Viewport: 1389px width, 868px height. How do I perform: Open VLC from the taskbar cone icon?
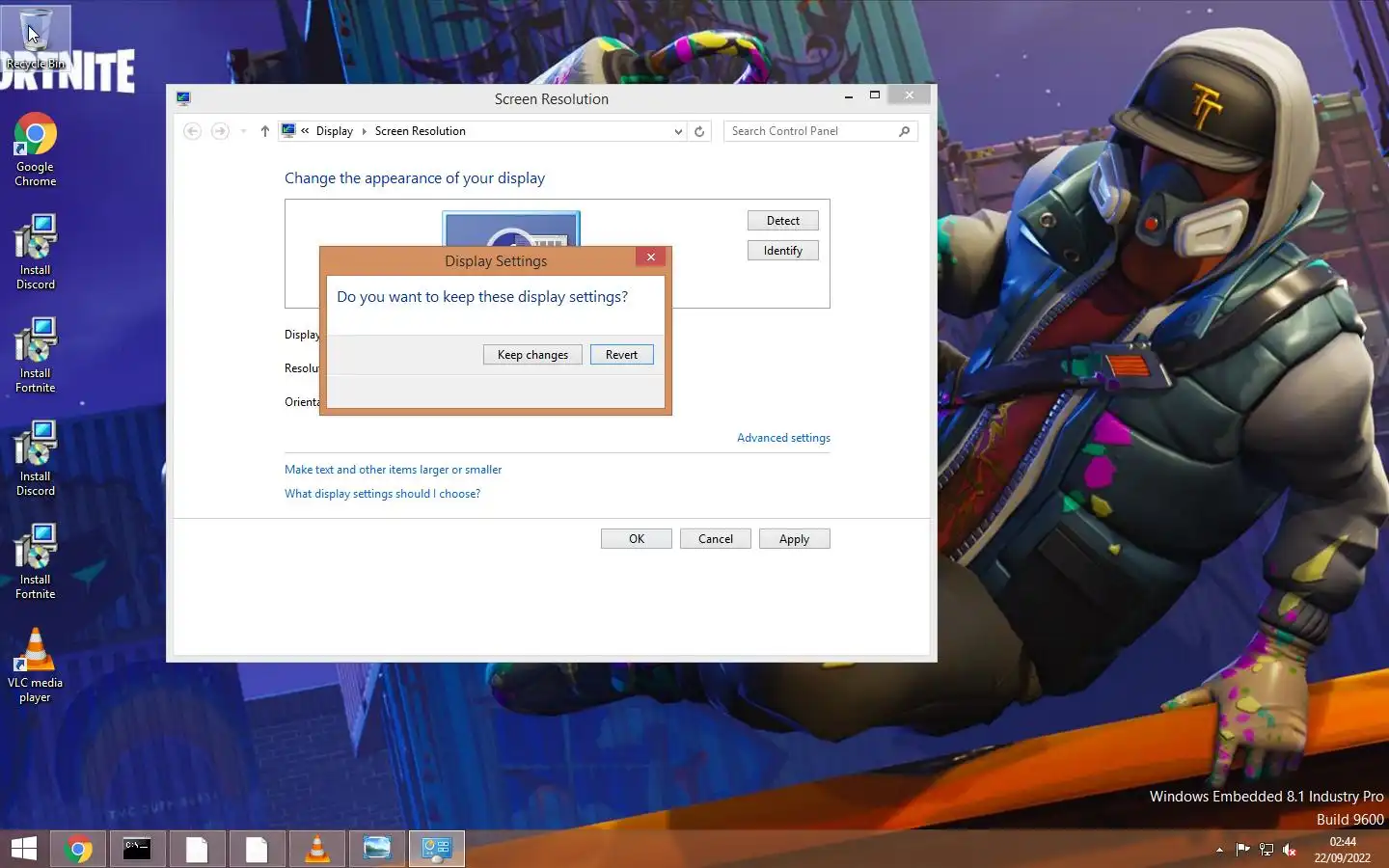(x=316, y=849)
